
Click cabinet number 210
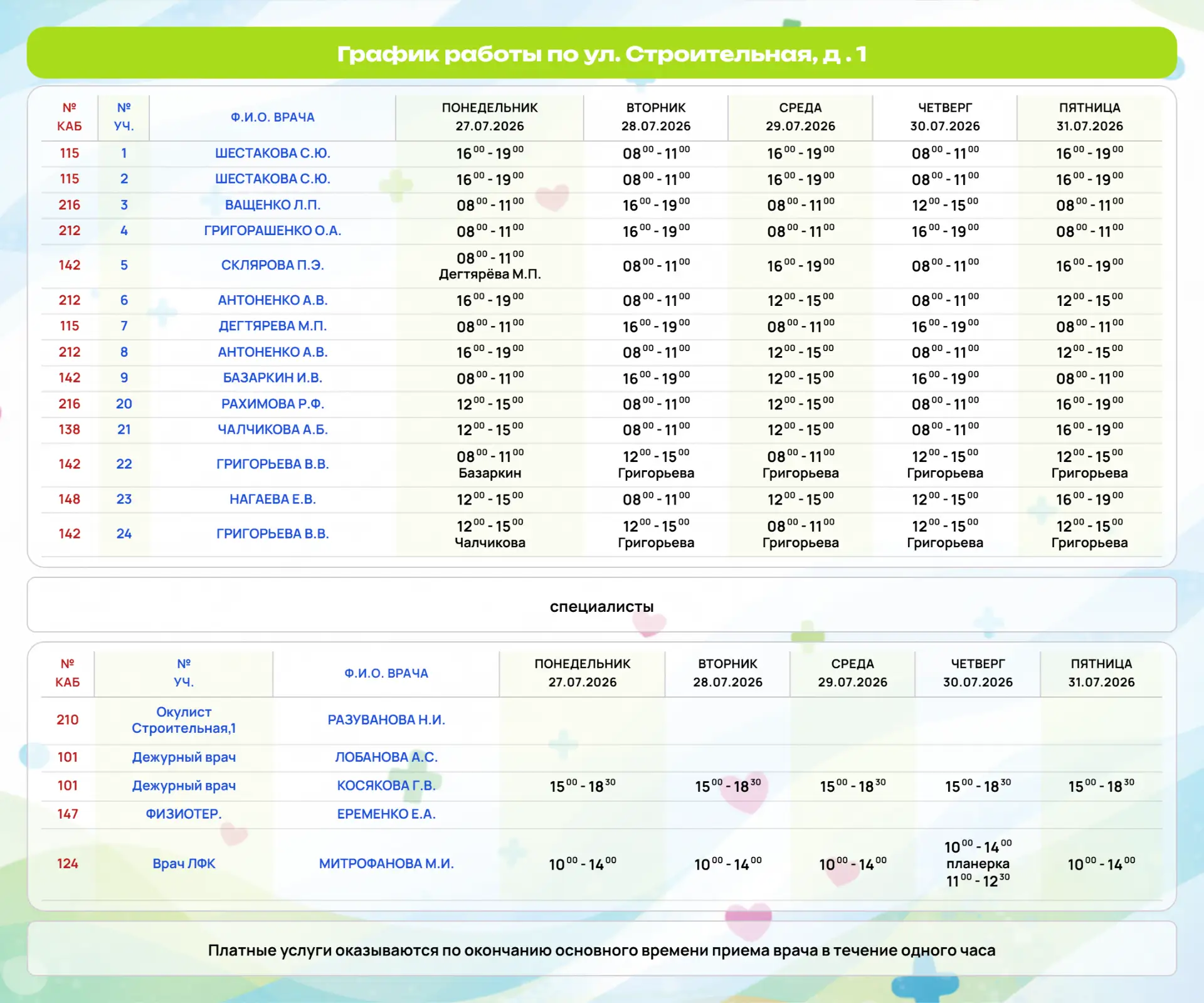[68, 720]
